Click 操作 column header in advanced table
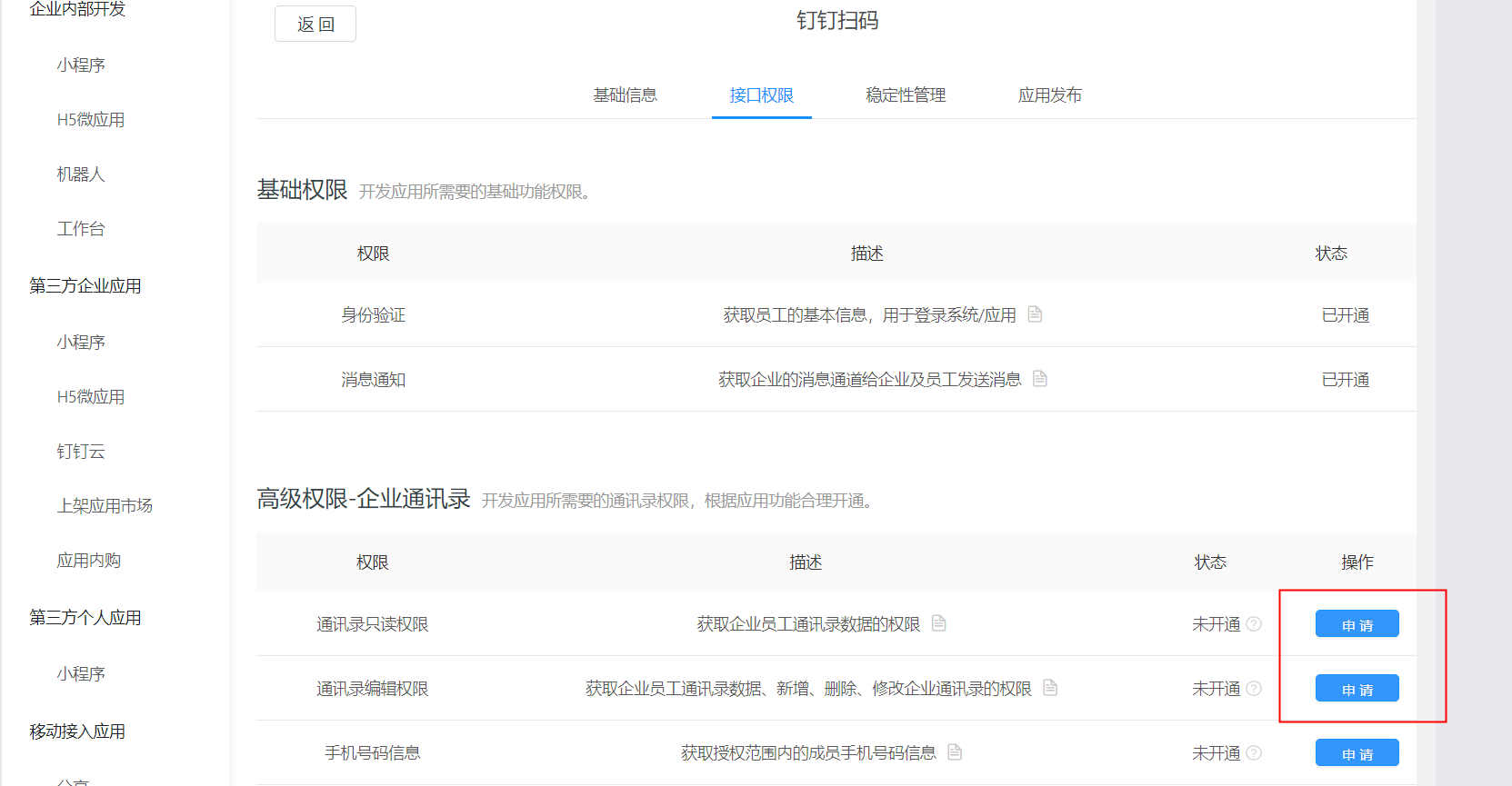 pos(1357,562)
